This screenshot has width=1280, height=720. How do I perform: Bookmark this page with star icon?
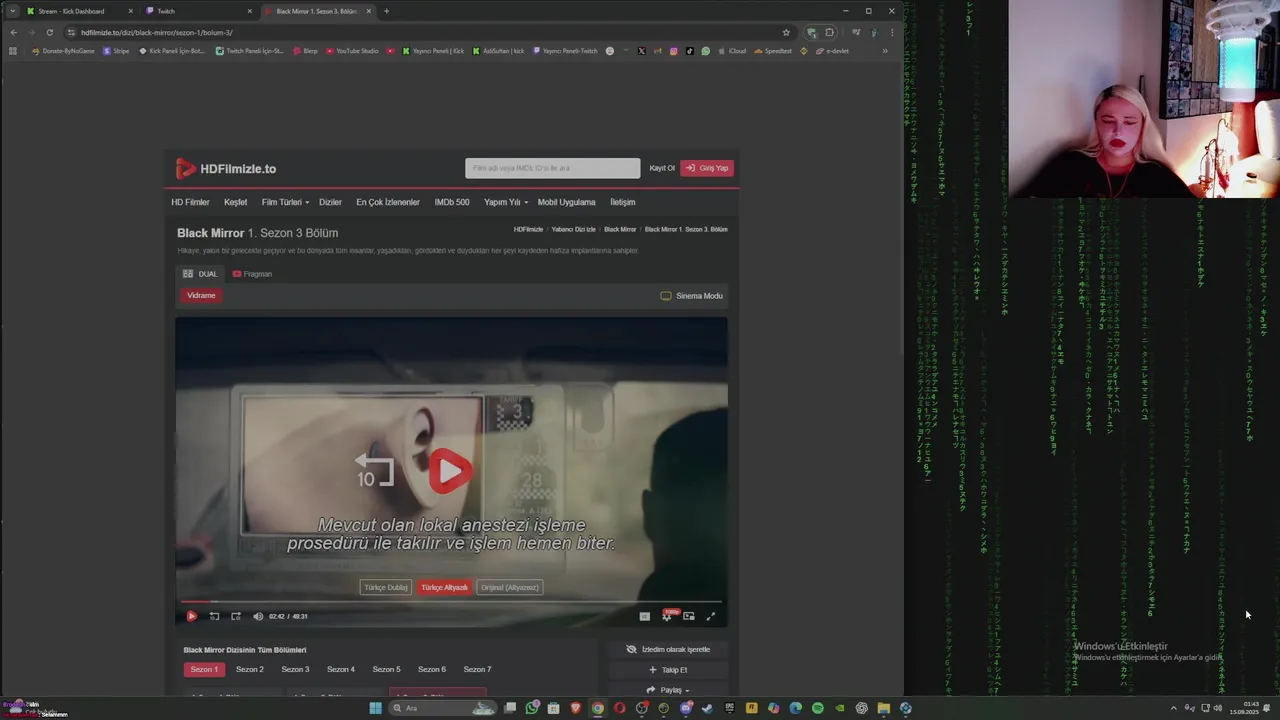coord(786,32)
